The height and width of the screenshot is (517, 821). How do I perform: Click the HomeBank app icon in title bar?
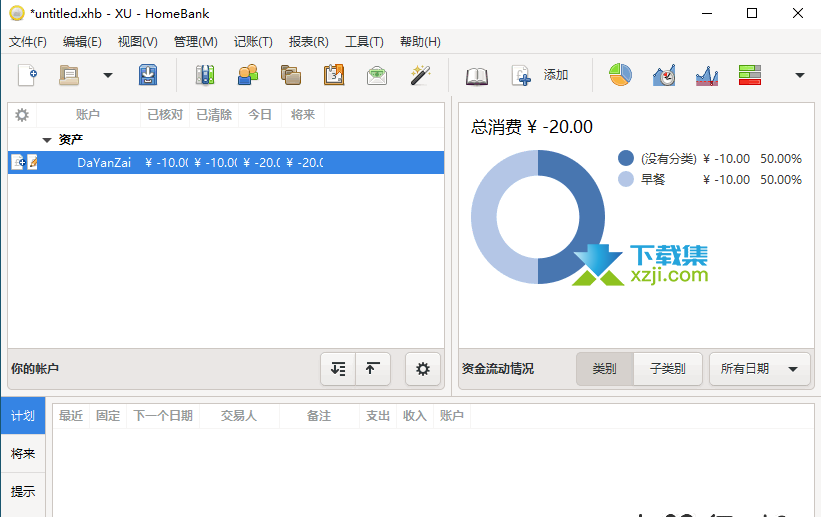17,13
